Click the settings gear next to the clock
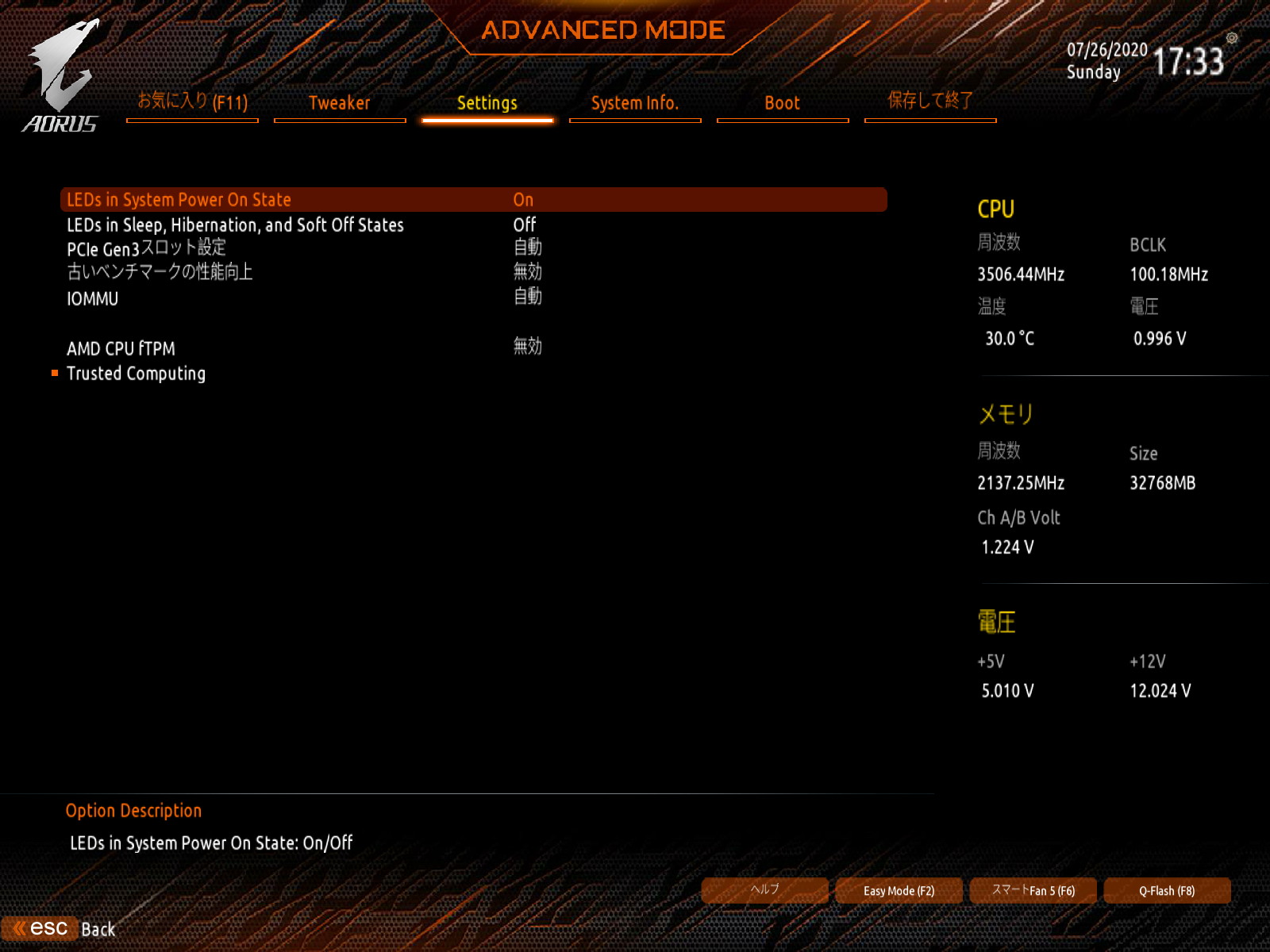 click(x=1232, y=38)
